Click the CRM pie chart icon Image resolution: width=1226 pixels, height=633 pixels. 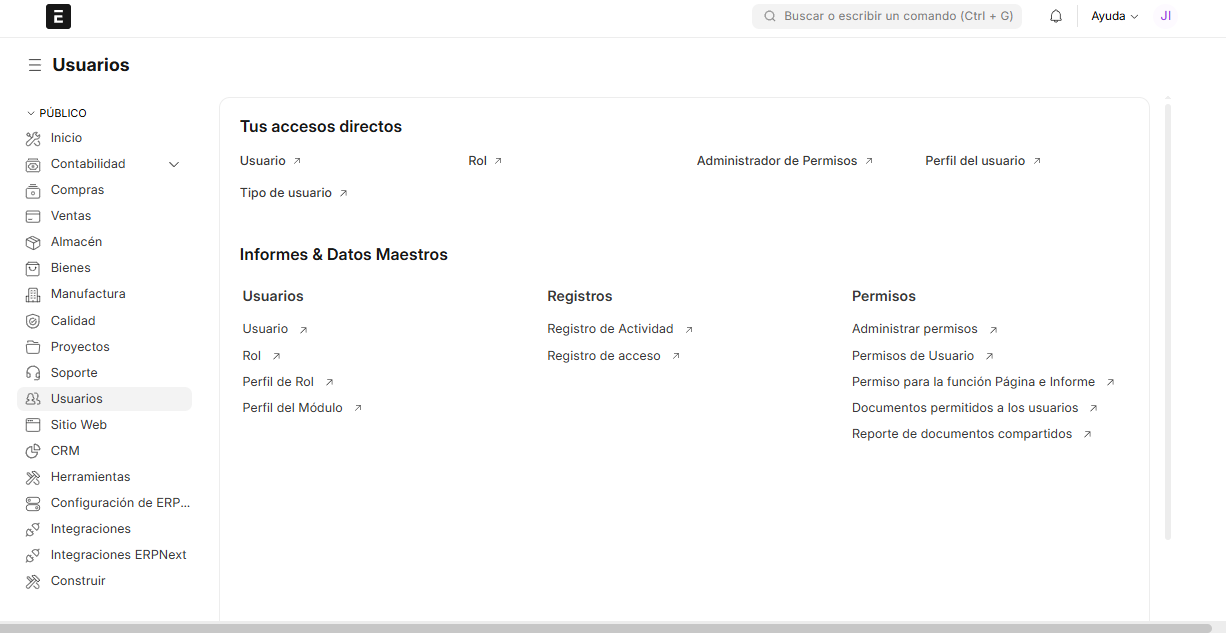click(33, 451)
